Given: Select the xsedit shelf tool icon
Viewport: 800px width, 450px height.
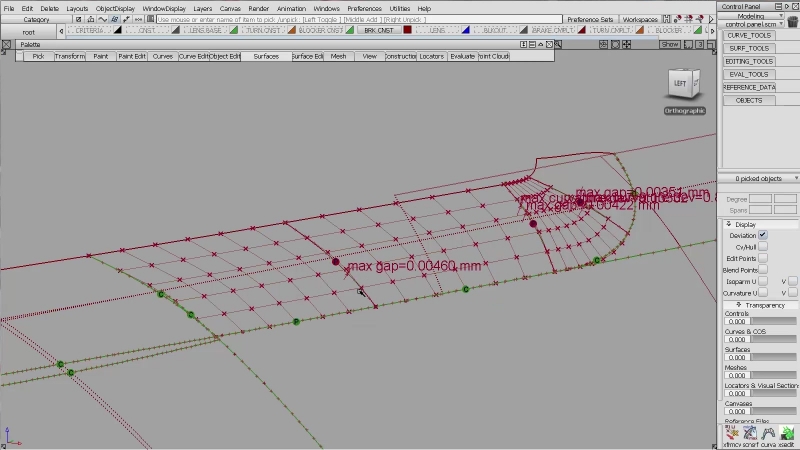Looking at the screenshot, I should pos(787,433).
